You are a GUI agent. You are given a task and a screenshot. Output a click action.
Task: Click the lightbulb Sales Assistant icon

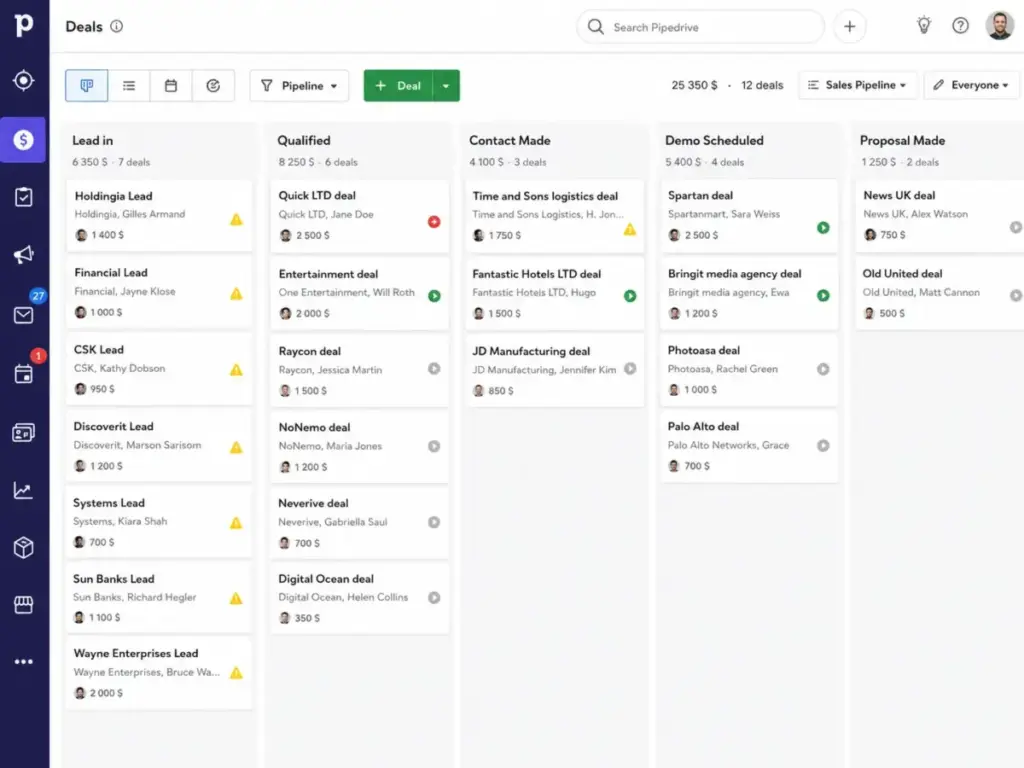[923, 25]
